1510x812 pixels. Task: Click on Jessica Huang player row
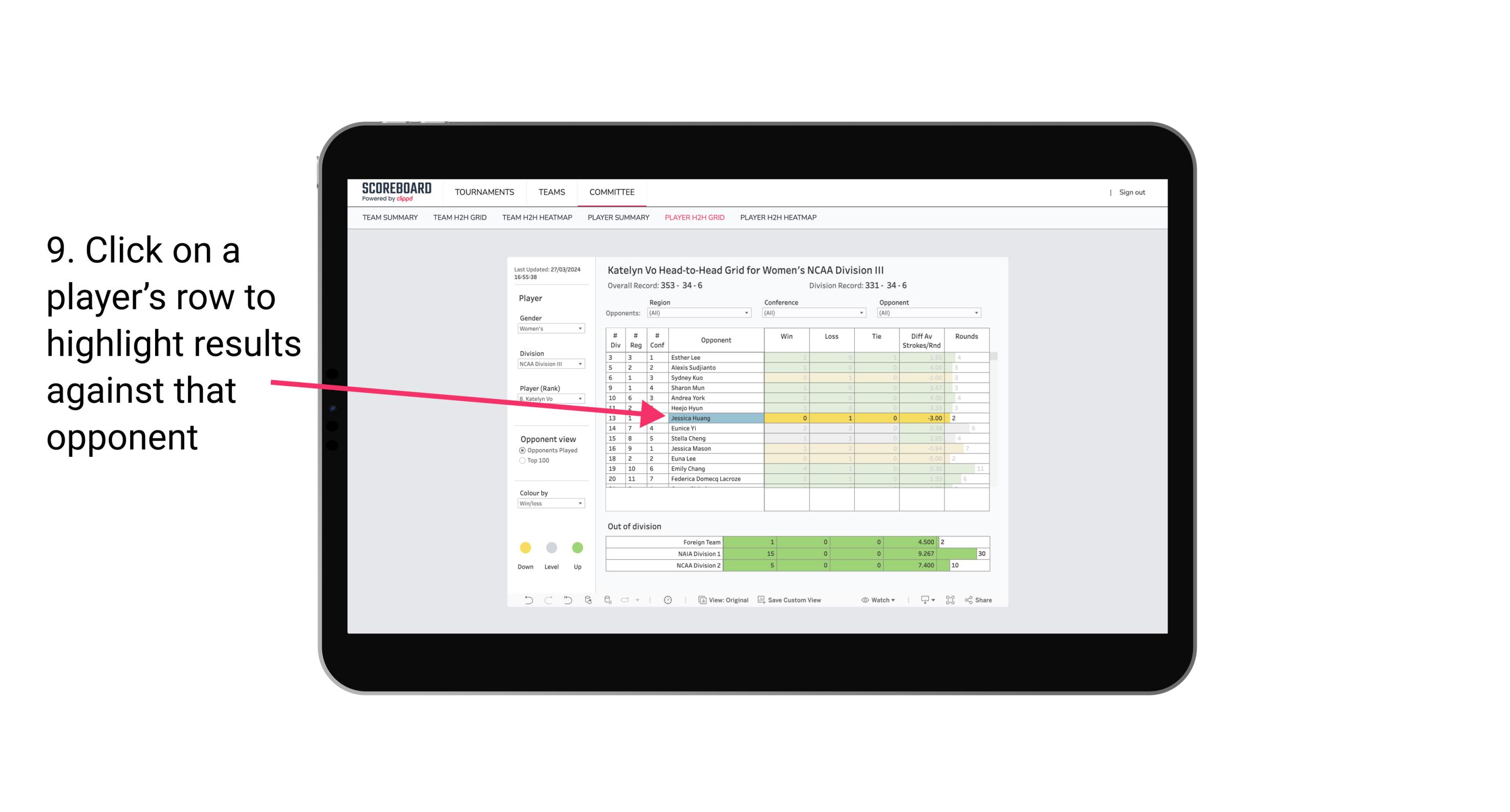pos(714,417)
